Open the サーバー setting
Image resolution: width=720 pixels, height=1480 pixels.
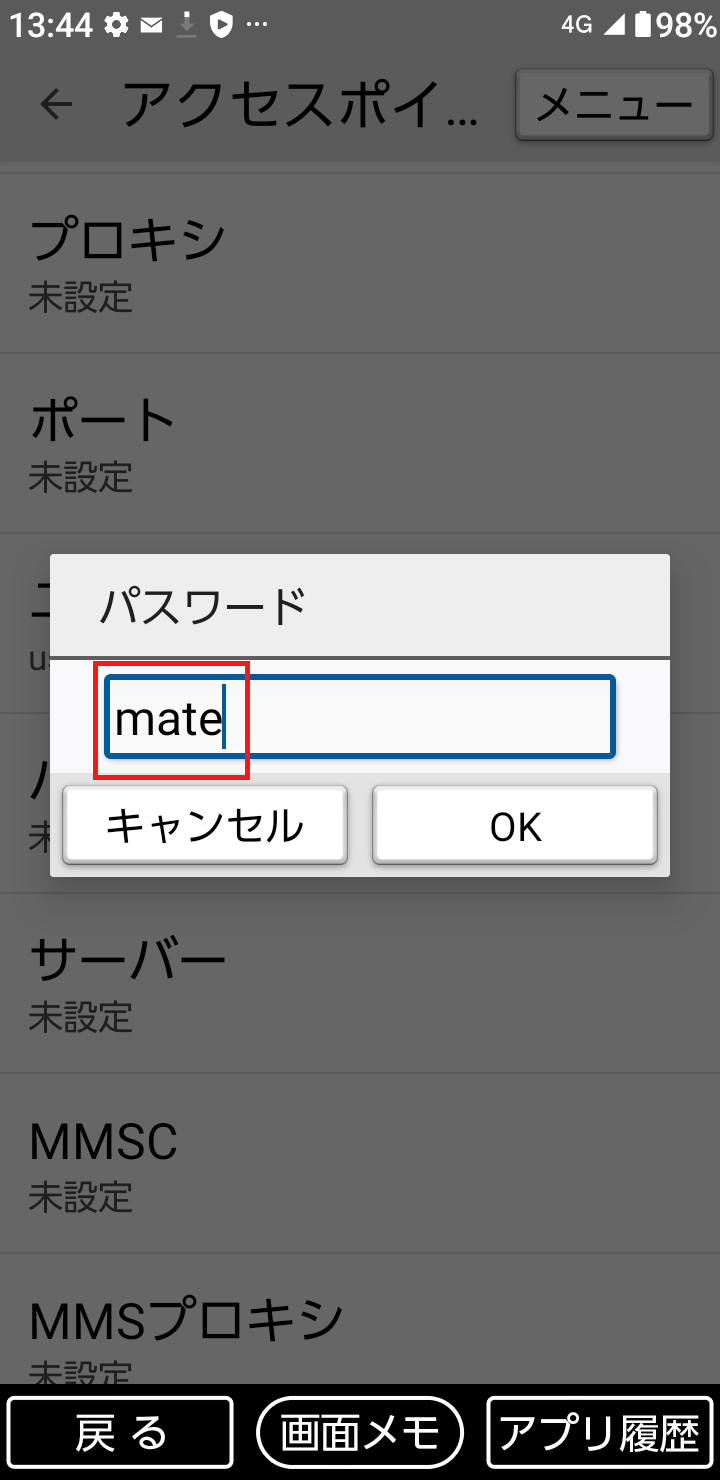click(360, 980)
